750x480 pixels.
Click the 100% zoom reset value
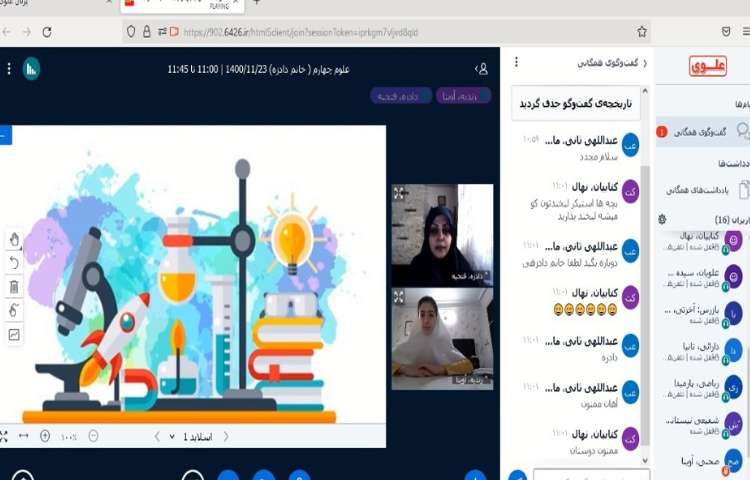[69, 437]
